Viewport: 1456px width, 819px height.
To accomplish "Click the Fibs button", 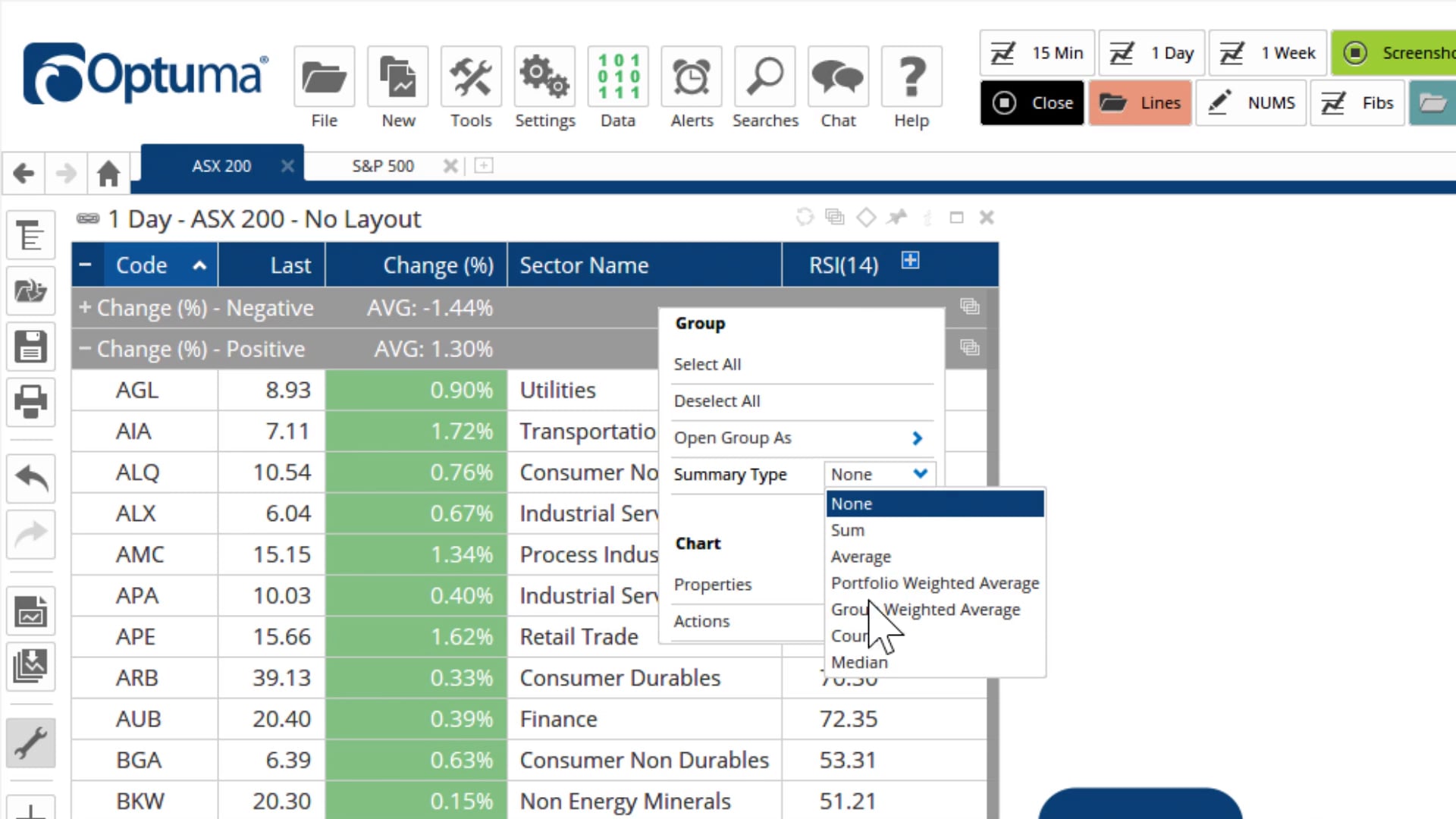I will click(x=1357, y=102).
